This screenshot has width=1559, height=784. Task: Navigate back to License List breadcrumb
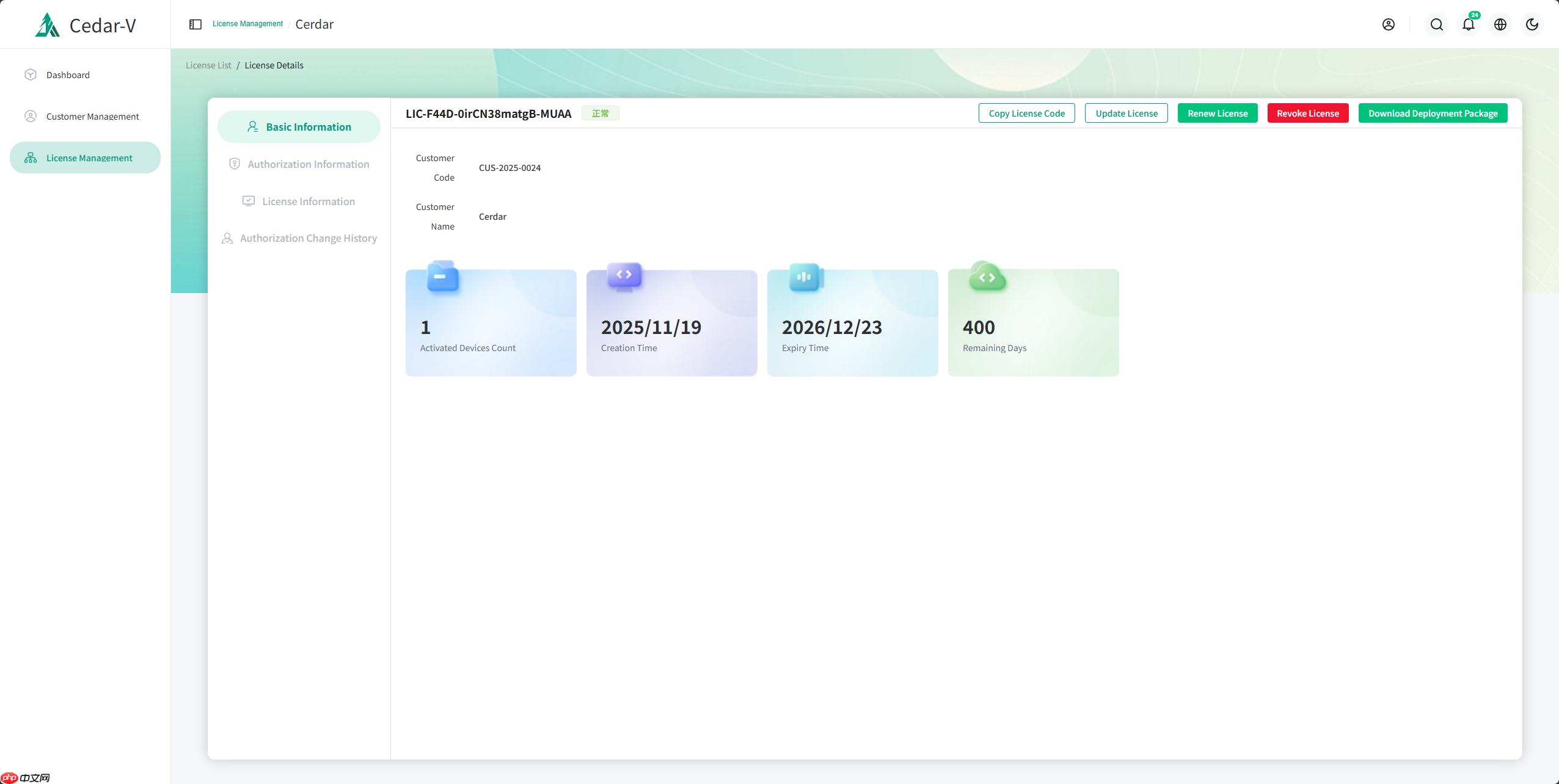click(x=208, y=65)
